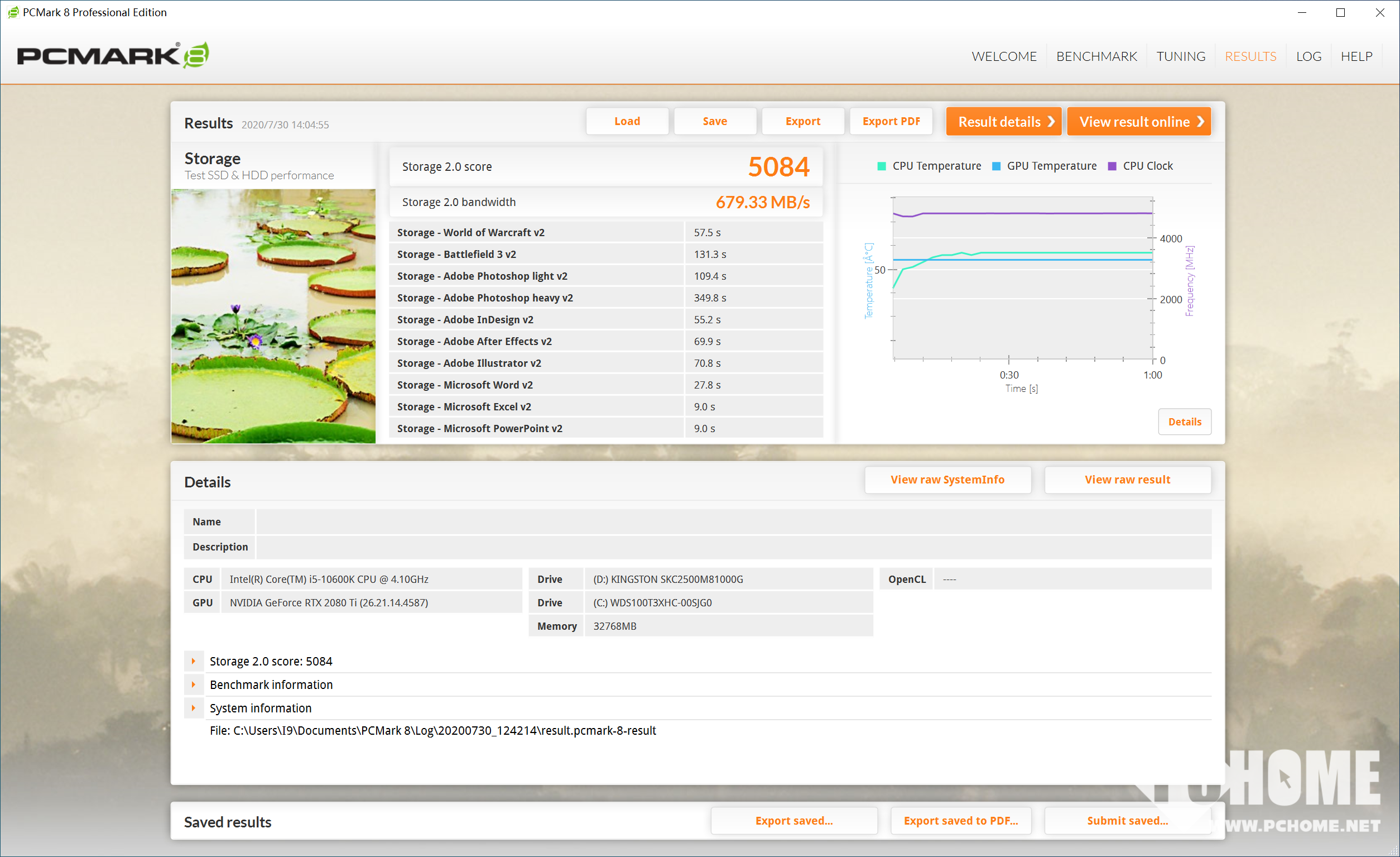Export result as PDF

[891, 121]
